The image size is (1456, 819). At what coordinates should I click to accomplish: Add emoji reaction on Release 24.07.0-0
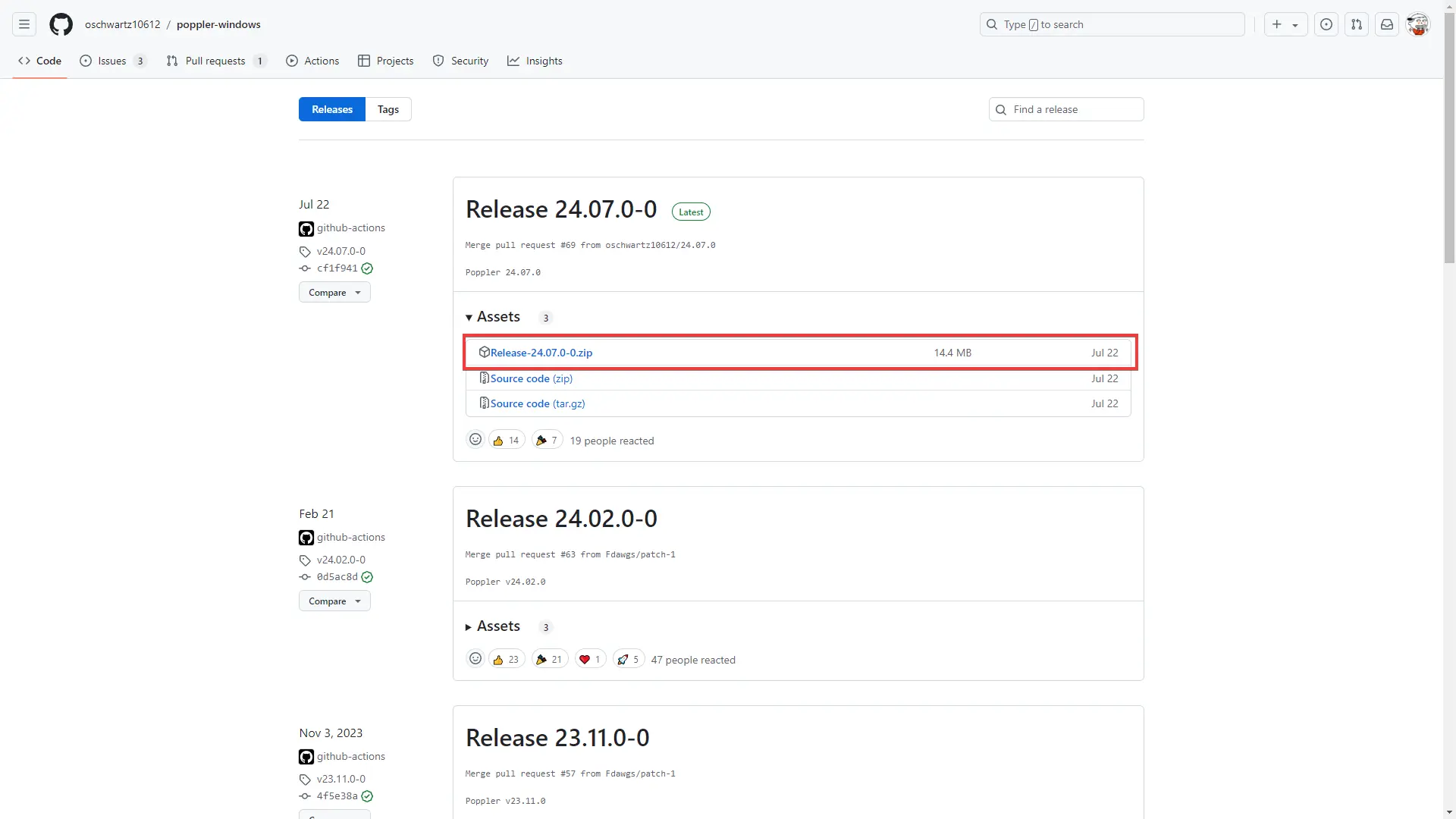pyautogui.click(x=475, y=440)
